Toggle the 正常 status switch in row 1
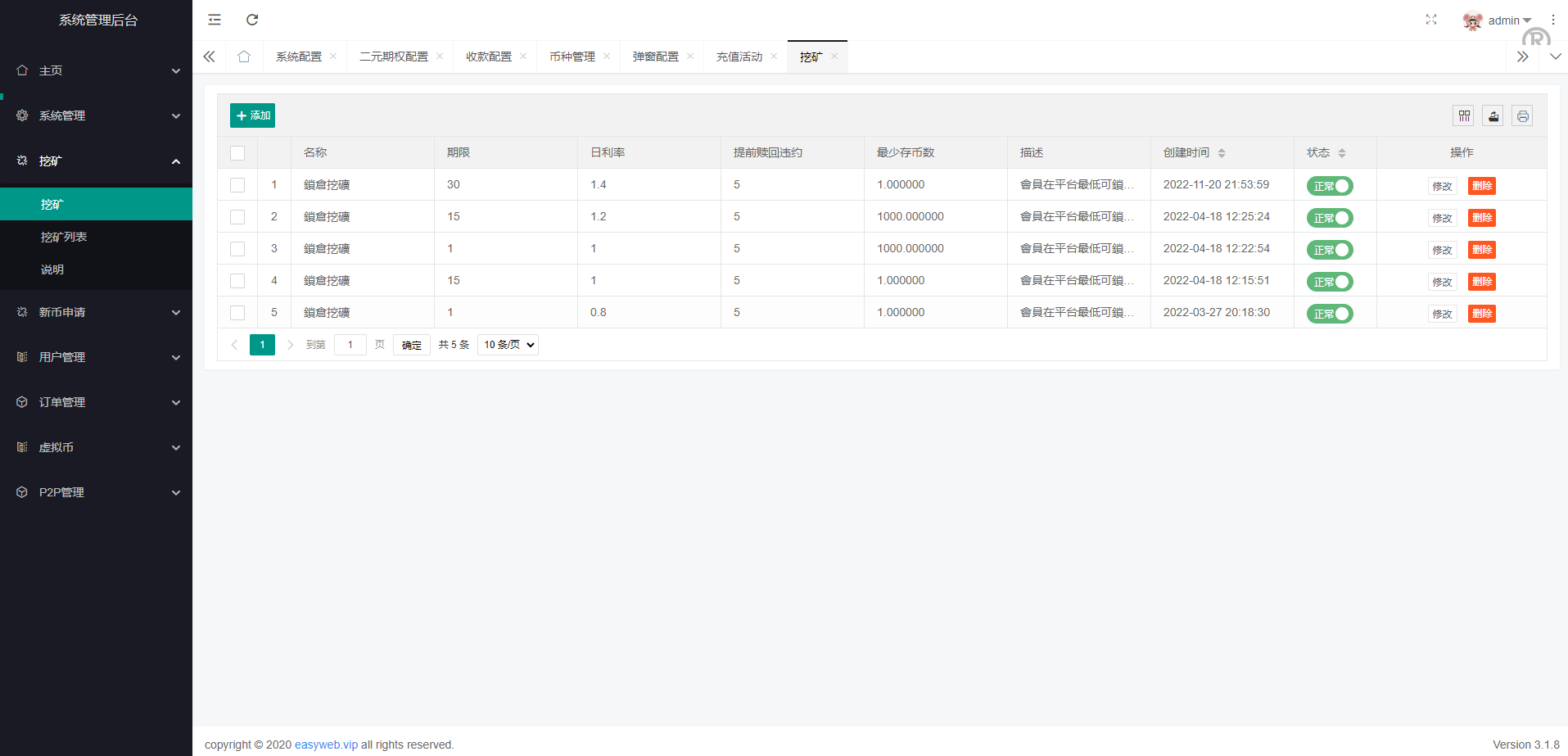Viewport: 1568px width, 756px height. (1330, 186)
